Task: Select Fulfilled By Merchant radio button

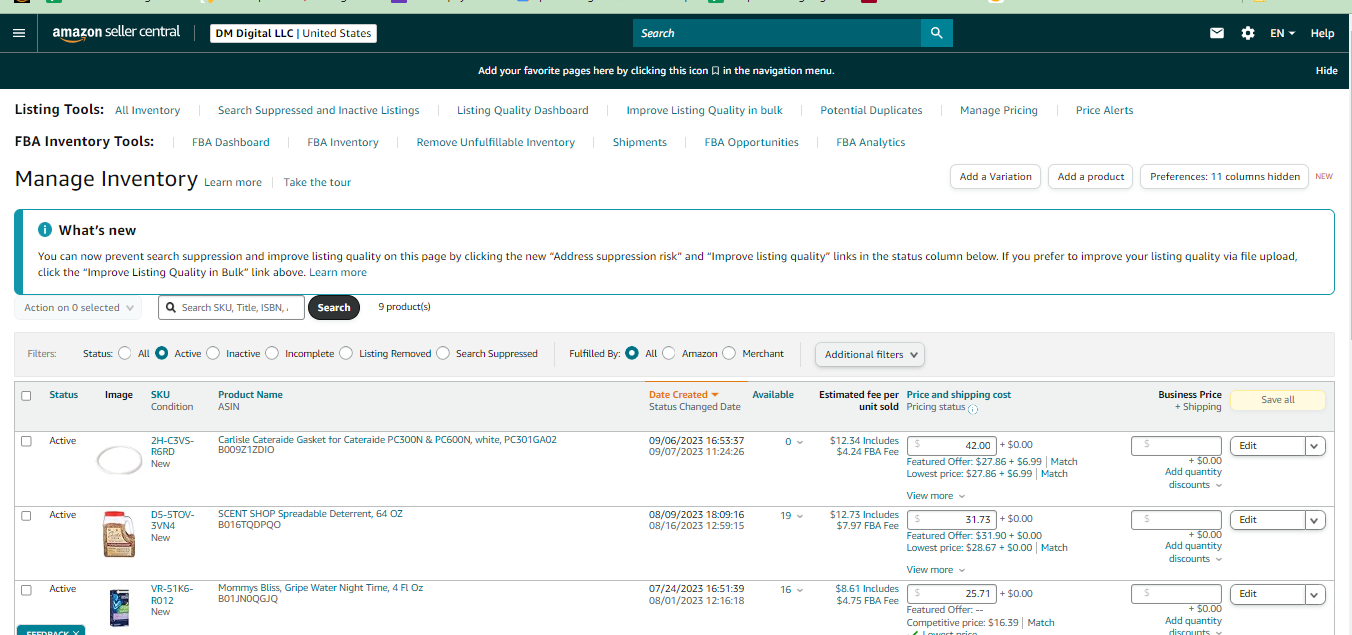Action: pos(729,353)
